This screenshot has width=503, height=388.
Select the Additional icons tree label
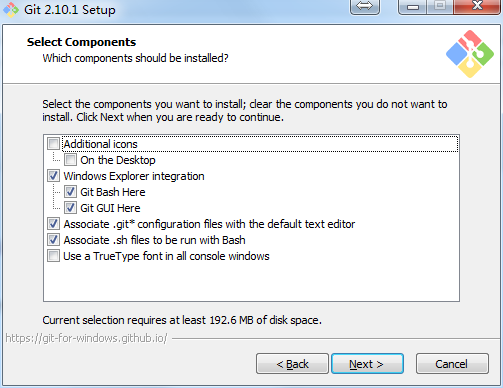coord(100,144)
